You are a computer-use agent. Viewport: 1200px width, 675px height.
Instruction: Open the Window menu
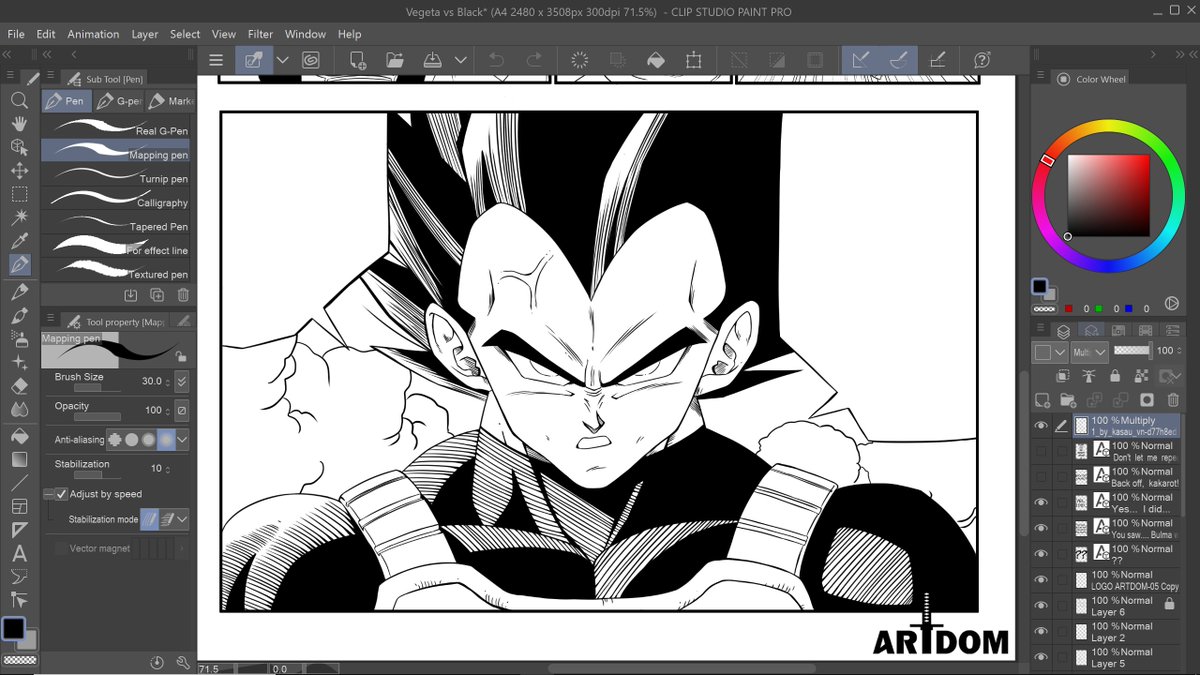[x=305, y=34]
